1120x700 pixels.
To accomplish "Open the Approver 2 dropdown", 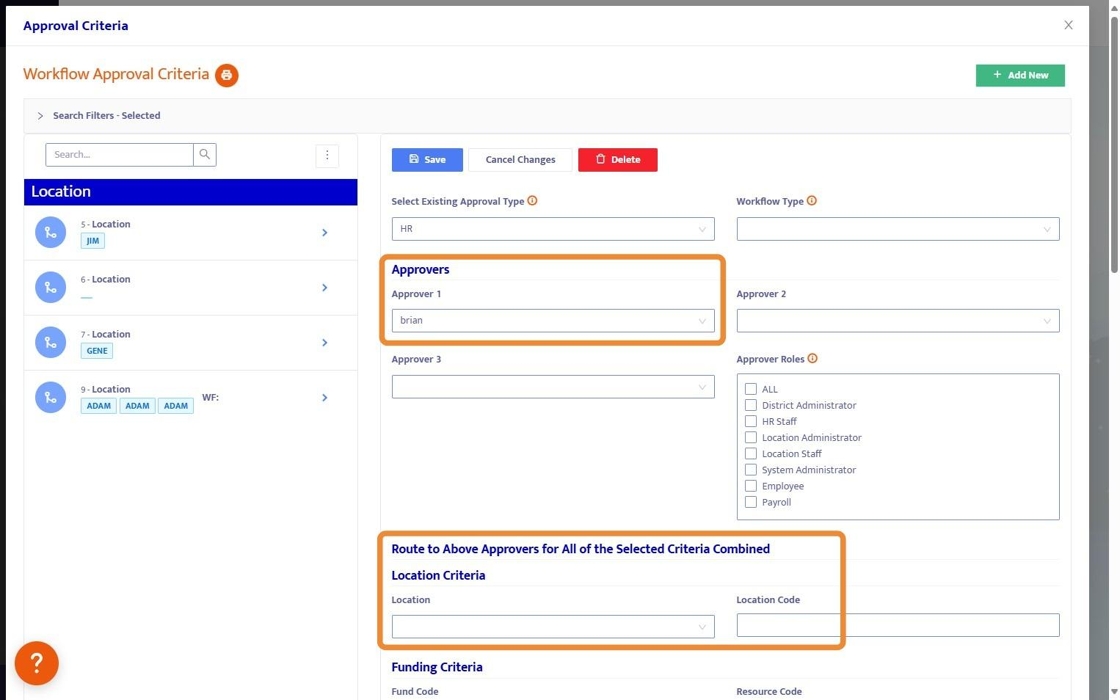I will click(x=898, y=321).
